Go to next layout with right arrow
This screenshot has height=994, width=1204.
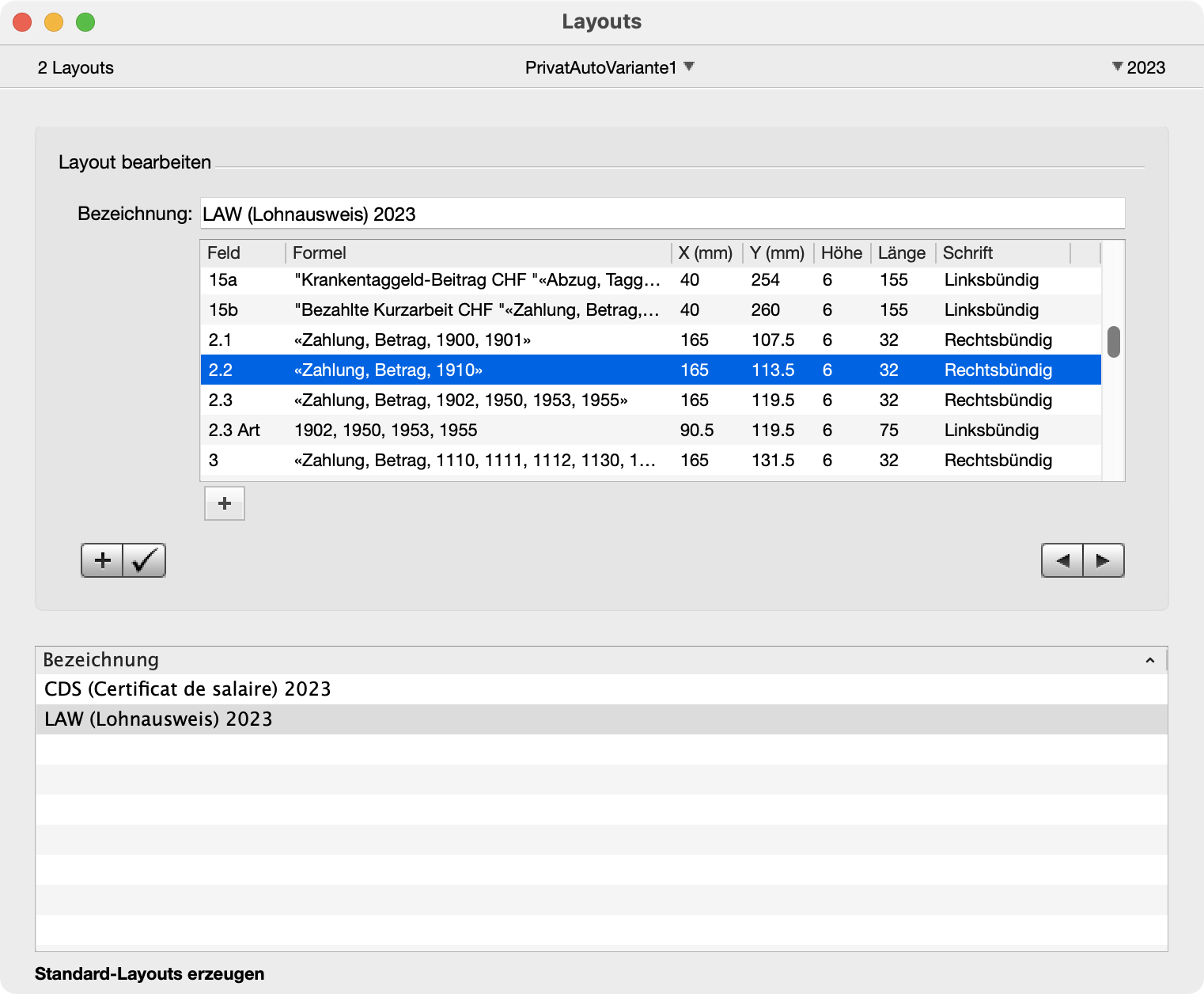(x=1103, y=560)
